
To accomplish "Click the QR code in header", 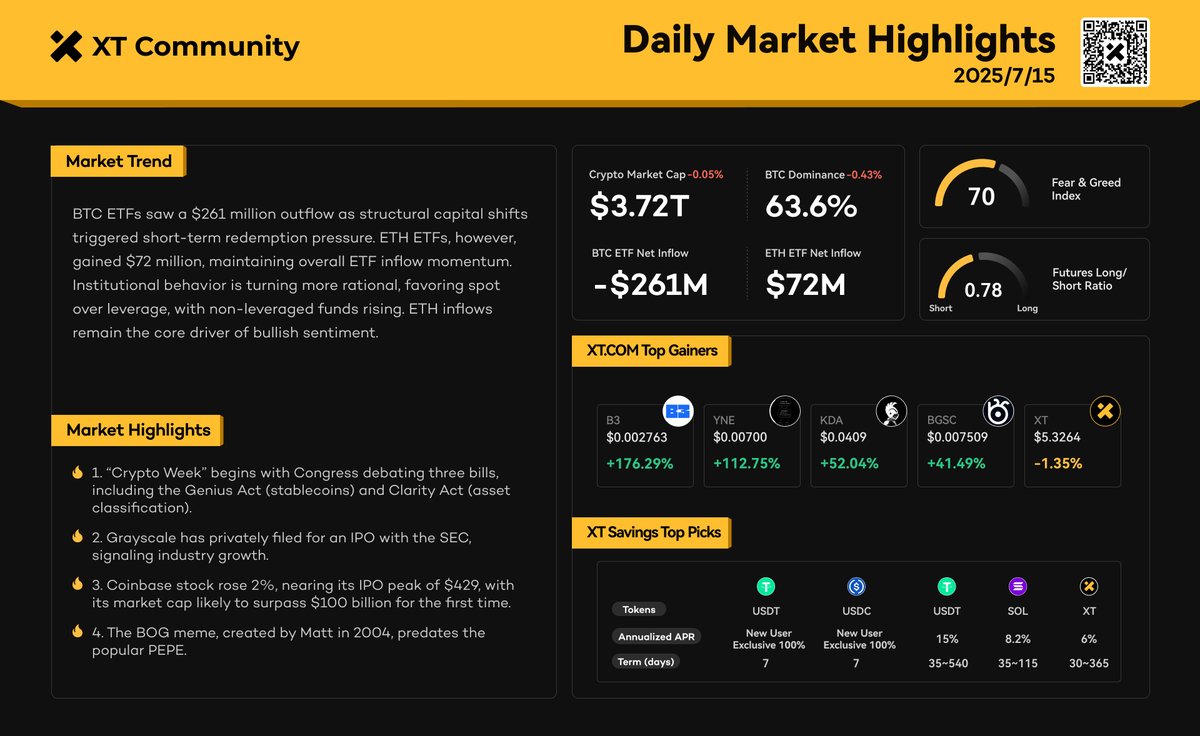I will 1115,52.
